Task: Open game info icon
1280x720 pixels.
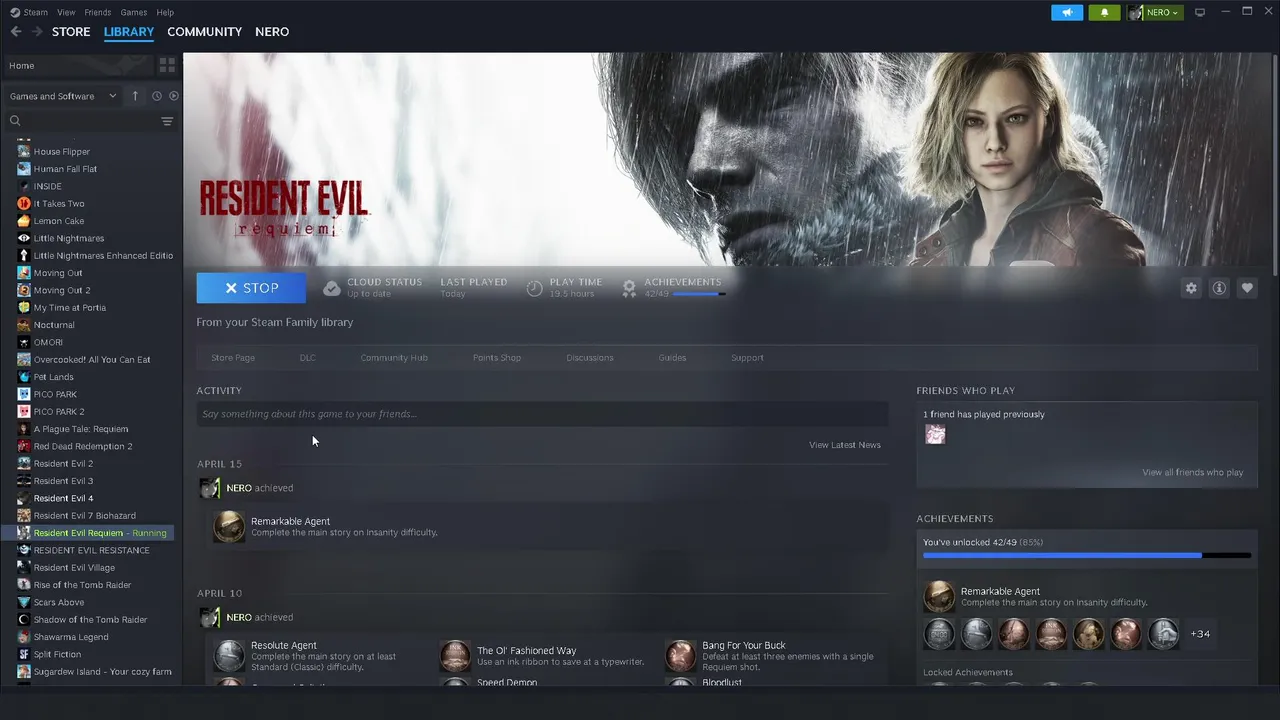Action: (1219, 288)
